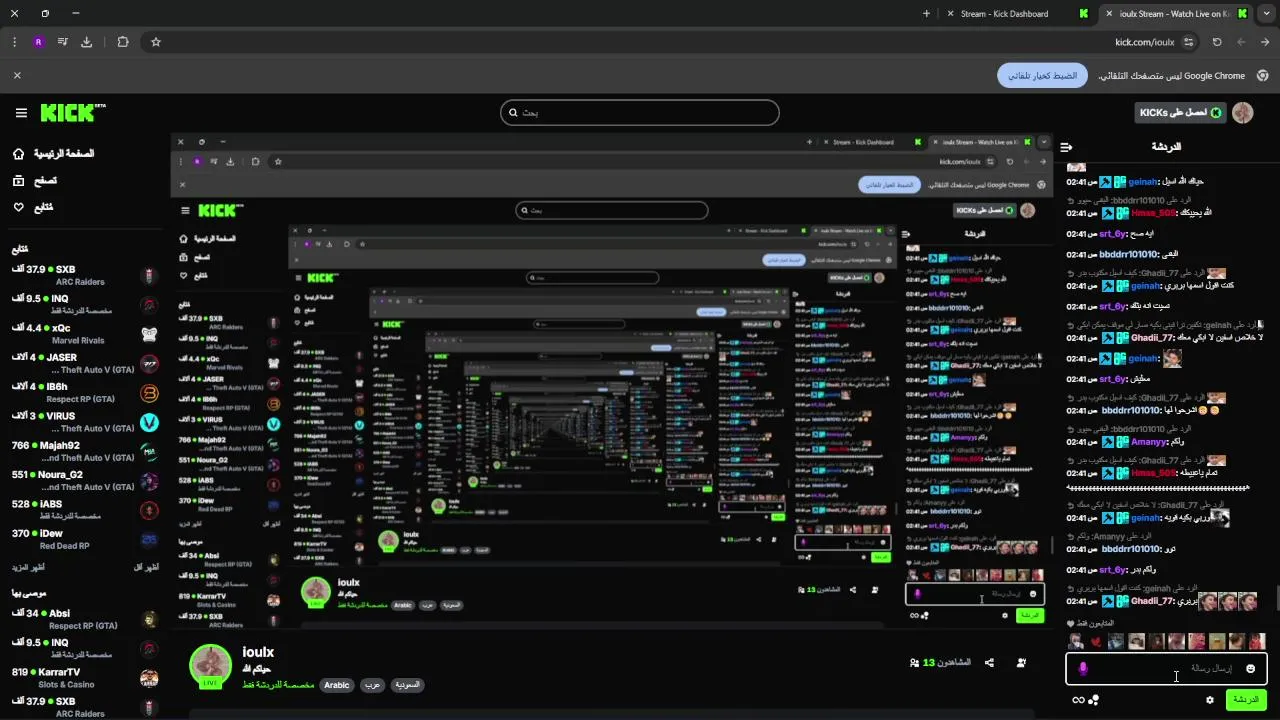Screen dimensions: 1280x720
Task: Click the Arabic tag under the large ioulx name
Action: point(337,685)
